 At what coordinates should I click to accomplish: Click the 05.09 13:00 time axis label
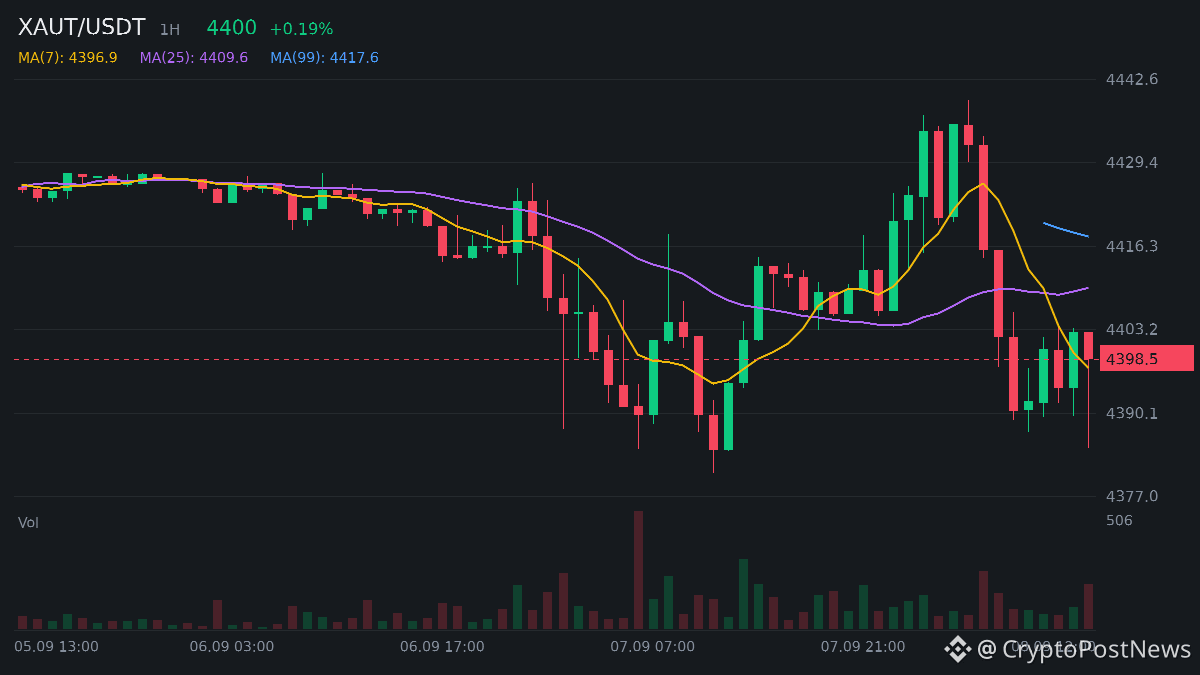[57, 647]
